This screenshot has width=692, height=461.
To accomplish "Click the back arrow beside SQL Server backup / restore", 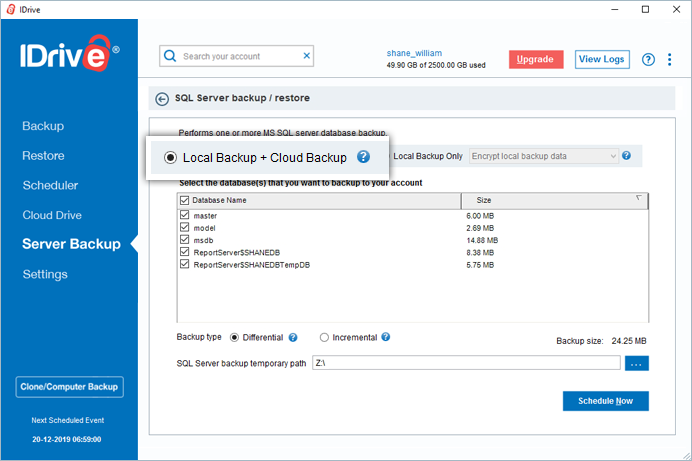I will click(162, 99).
